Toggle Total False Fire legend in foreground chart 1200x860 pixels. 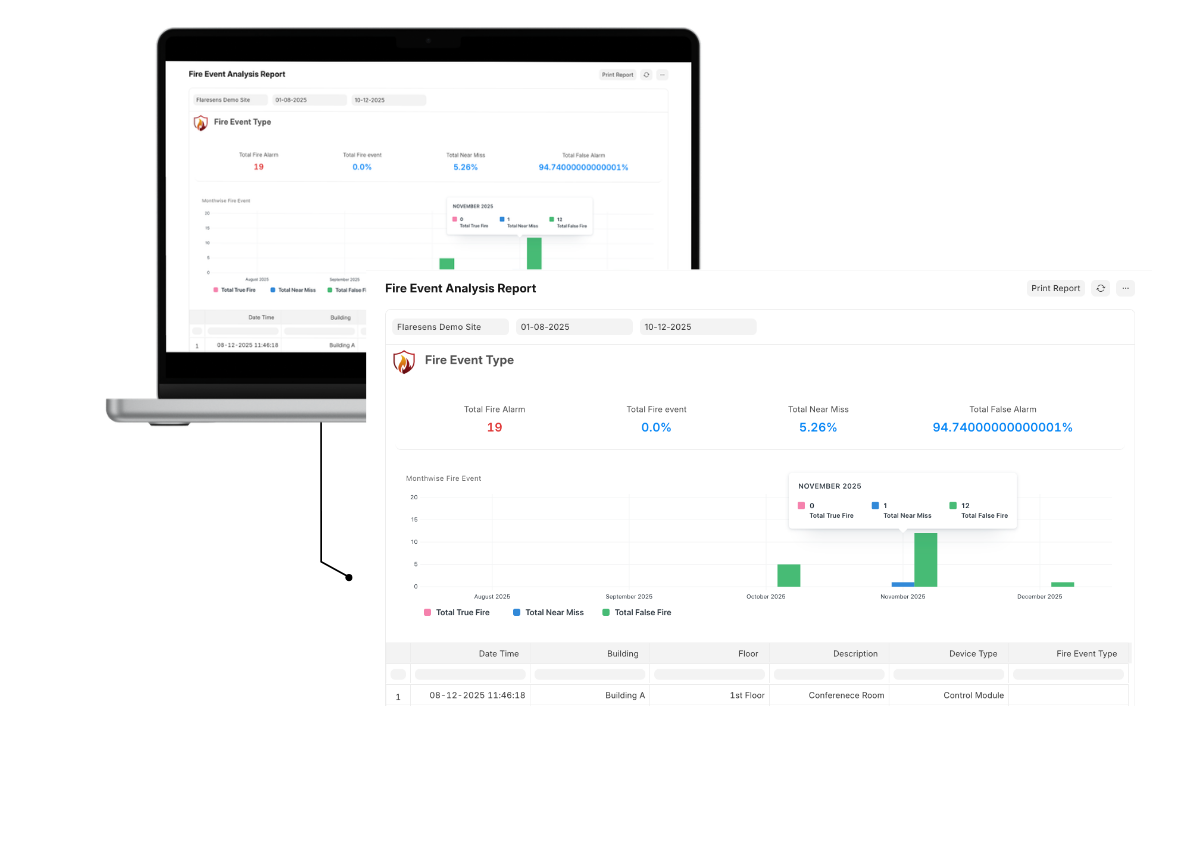coord(636,612)
